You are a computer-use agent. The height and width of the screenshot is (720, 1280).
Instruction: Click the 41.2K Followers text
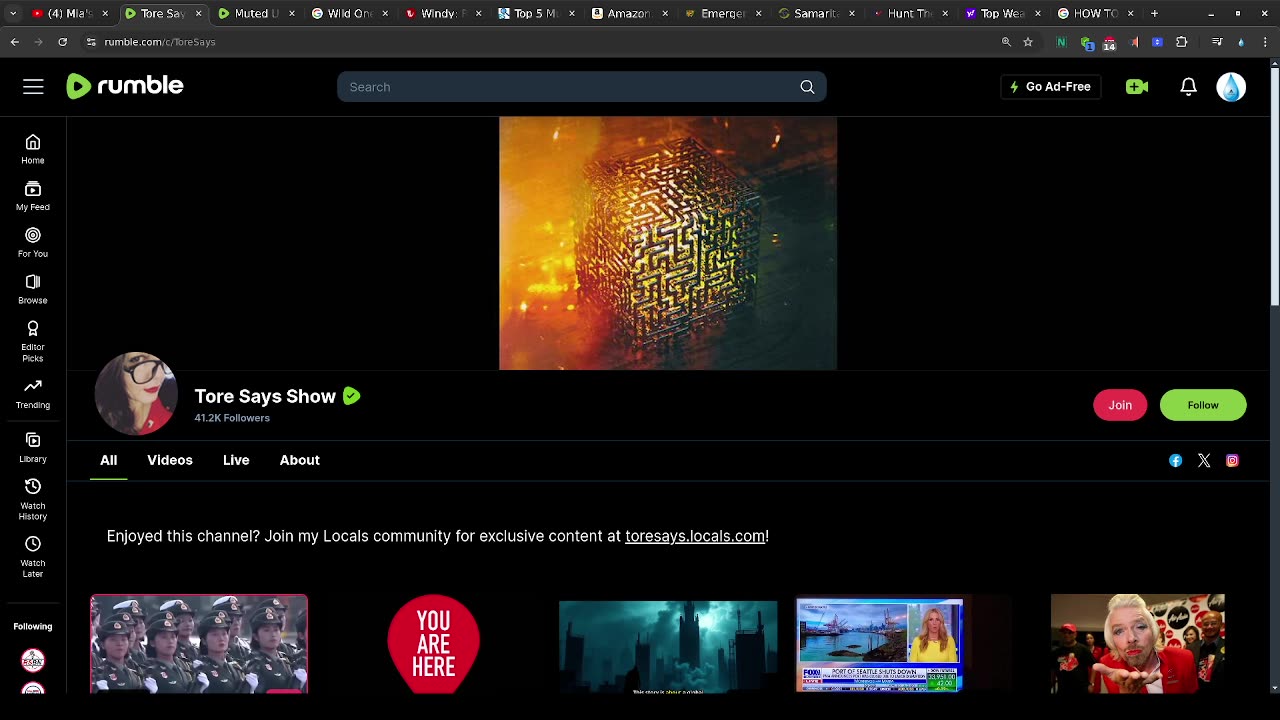(x=232, y=418)
